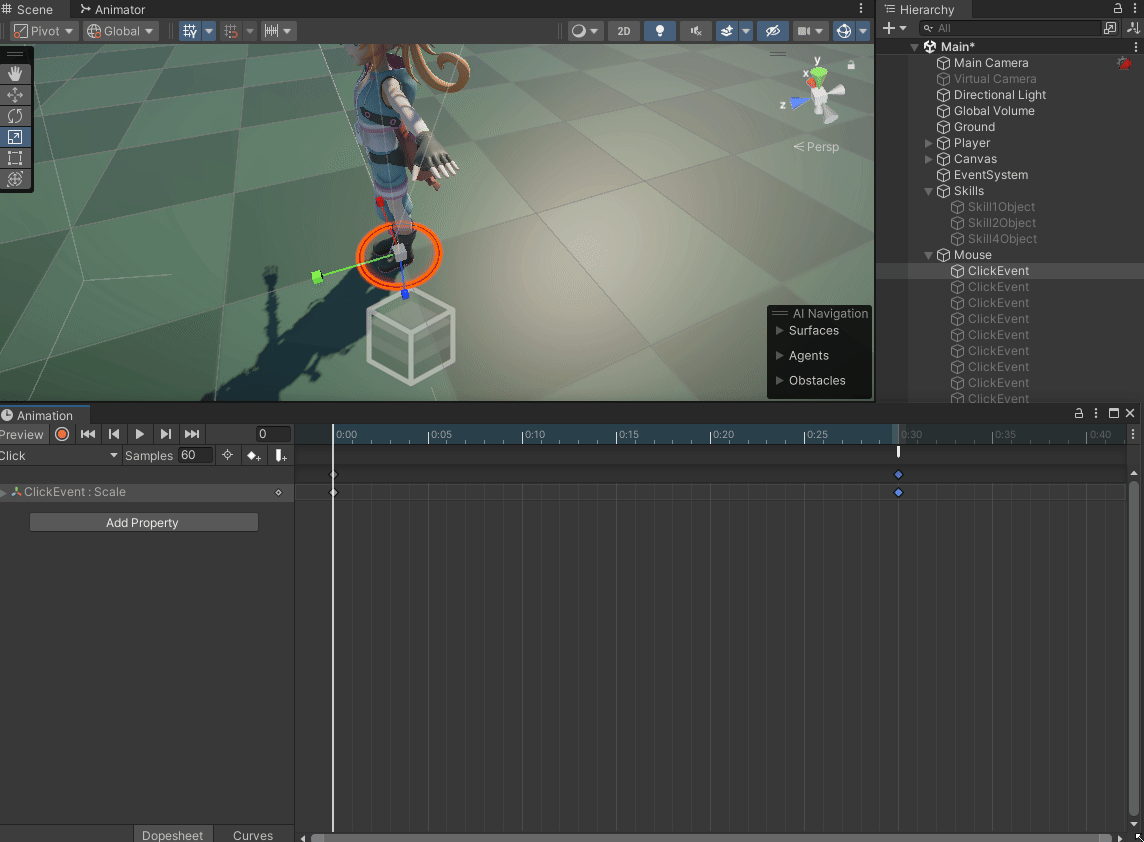Toggle hidden objects scene visibility eye

(773, 31)
